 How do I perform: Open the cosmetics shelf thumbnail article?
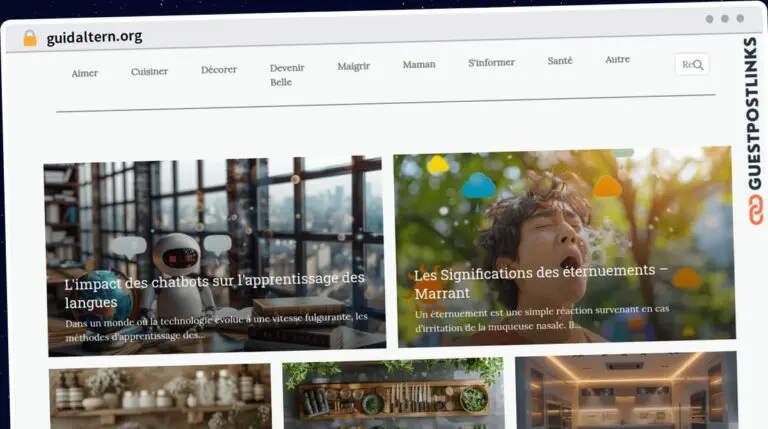pyautogui.click(x=160, y=397)
